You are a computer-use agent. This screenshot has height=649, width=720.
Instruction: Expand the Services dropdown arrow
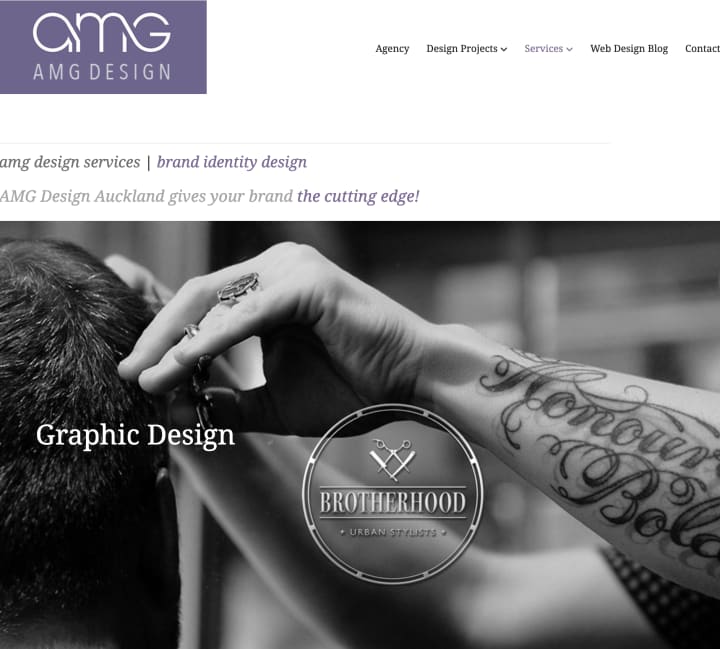coord(569,49)
